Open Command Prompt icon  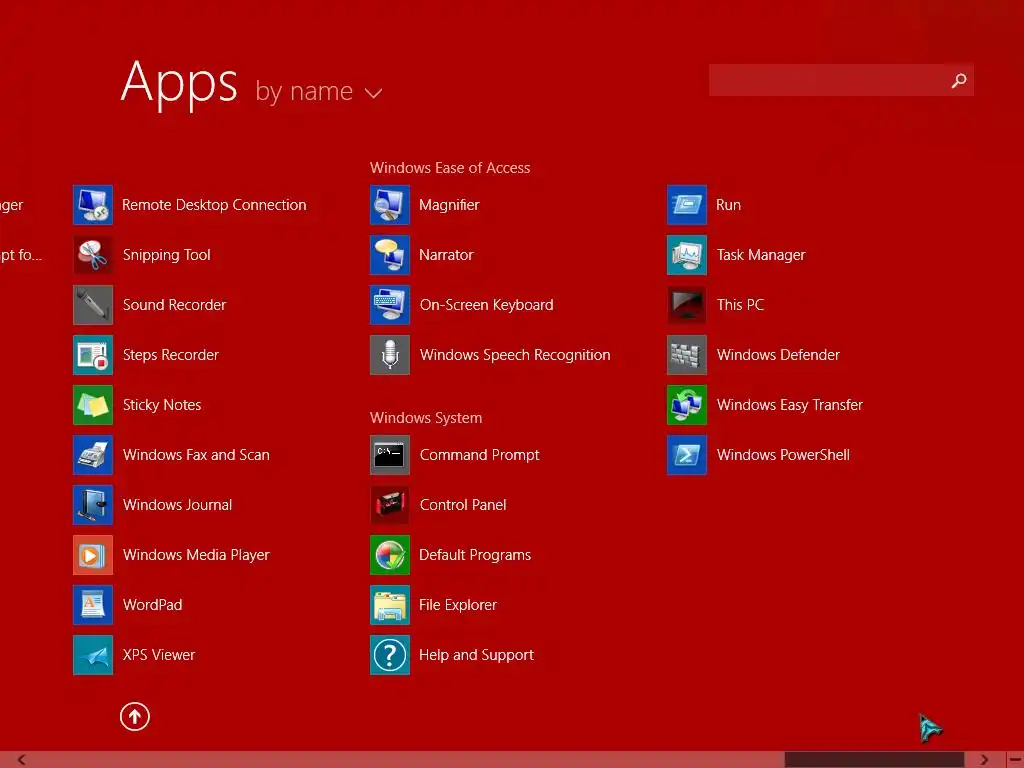tap(390, 455)
